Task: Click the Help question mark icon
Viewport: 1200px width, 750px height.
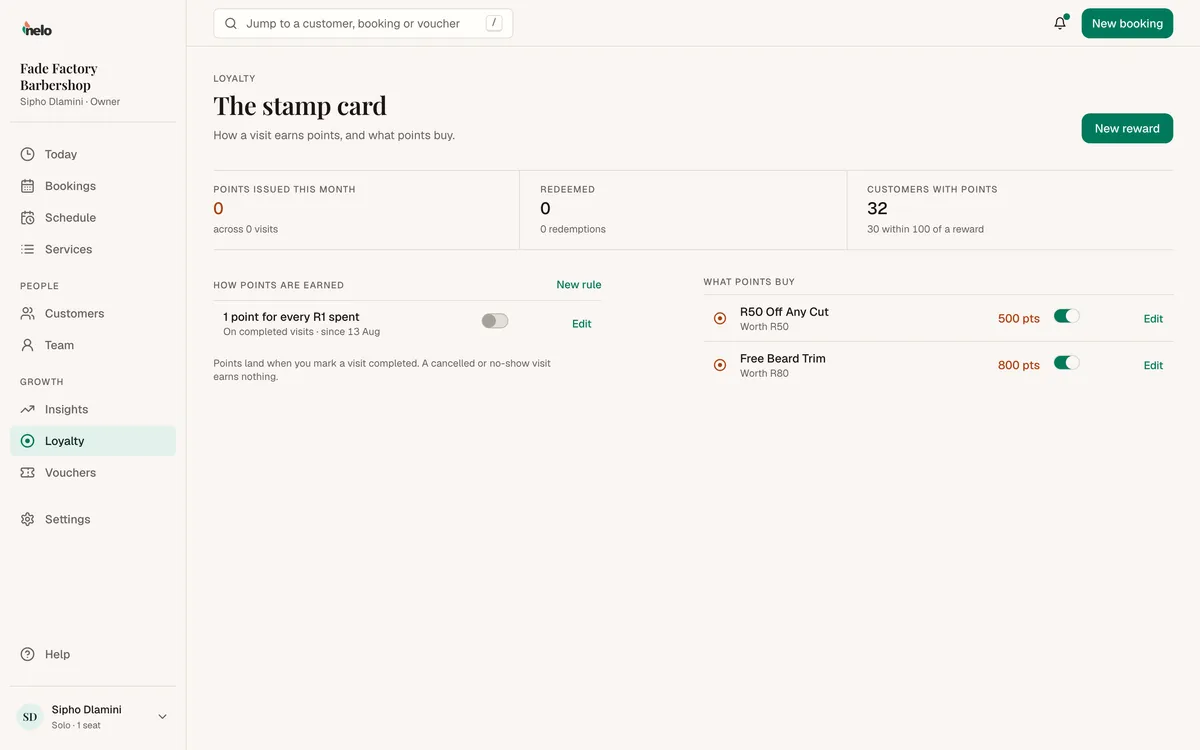Action: pos(27,654)
